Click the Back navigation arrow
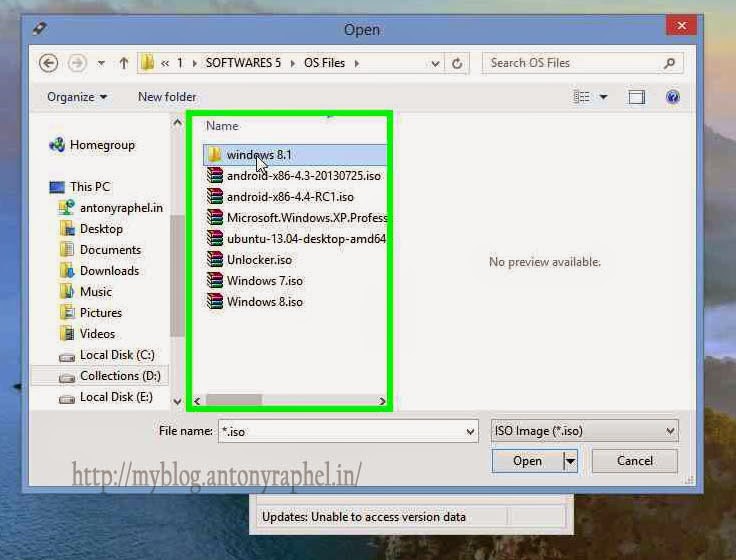The height and width of the screenshot is (560, 736). pos(48,63)
